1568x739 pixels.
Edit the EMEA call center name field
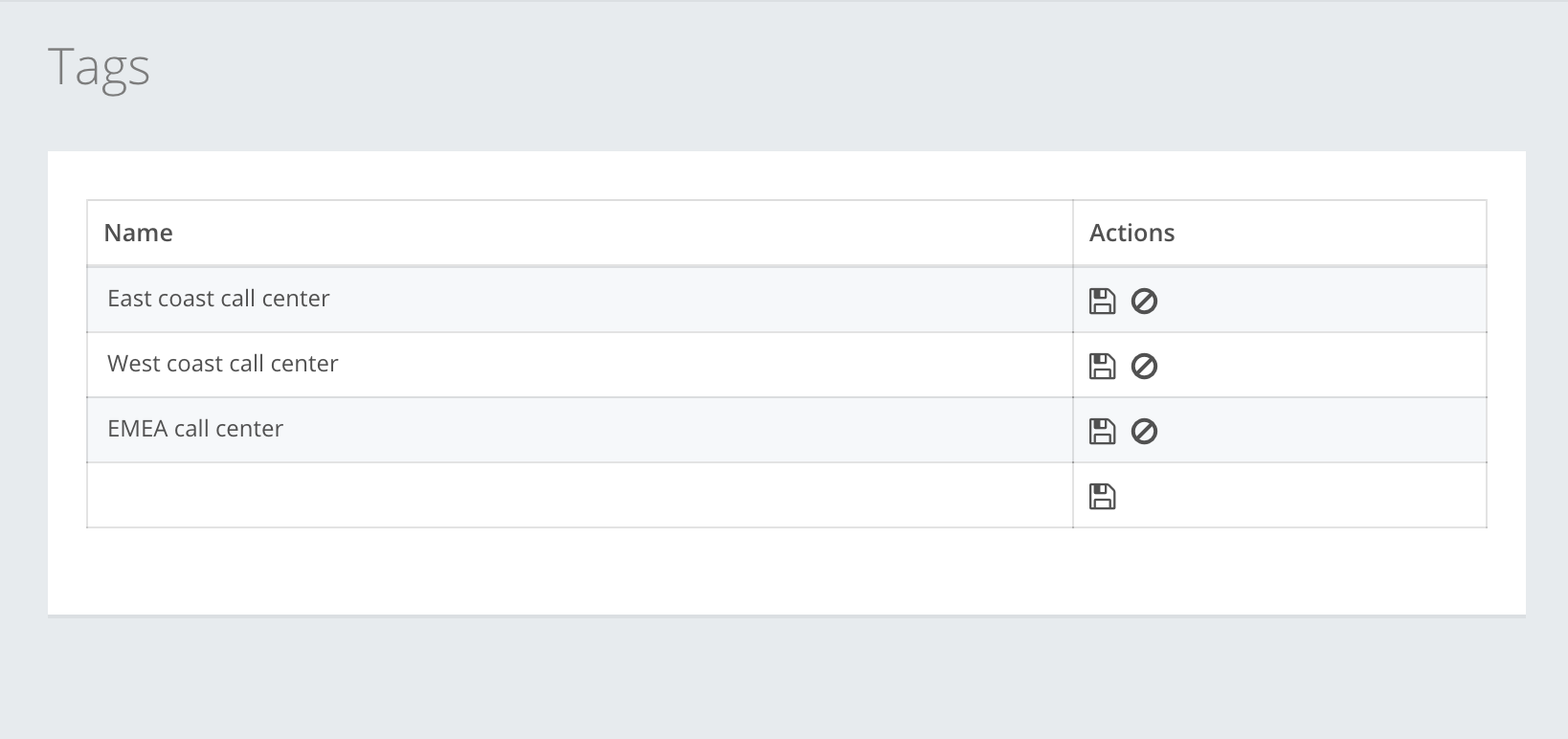(x=580, y=430)
